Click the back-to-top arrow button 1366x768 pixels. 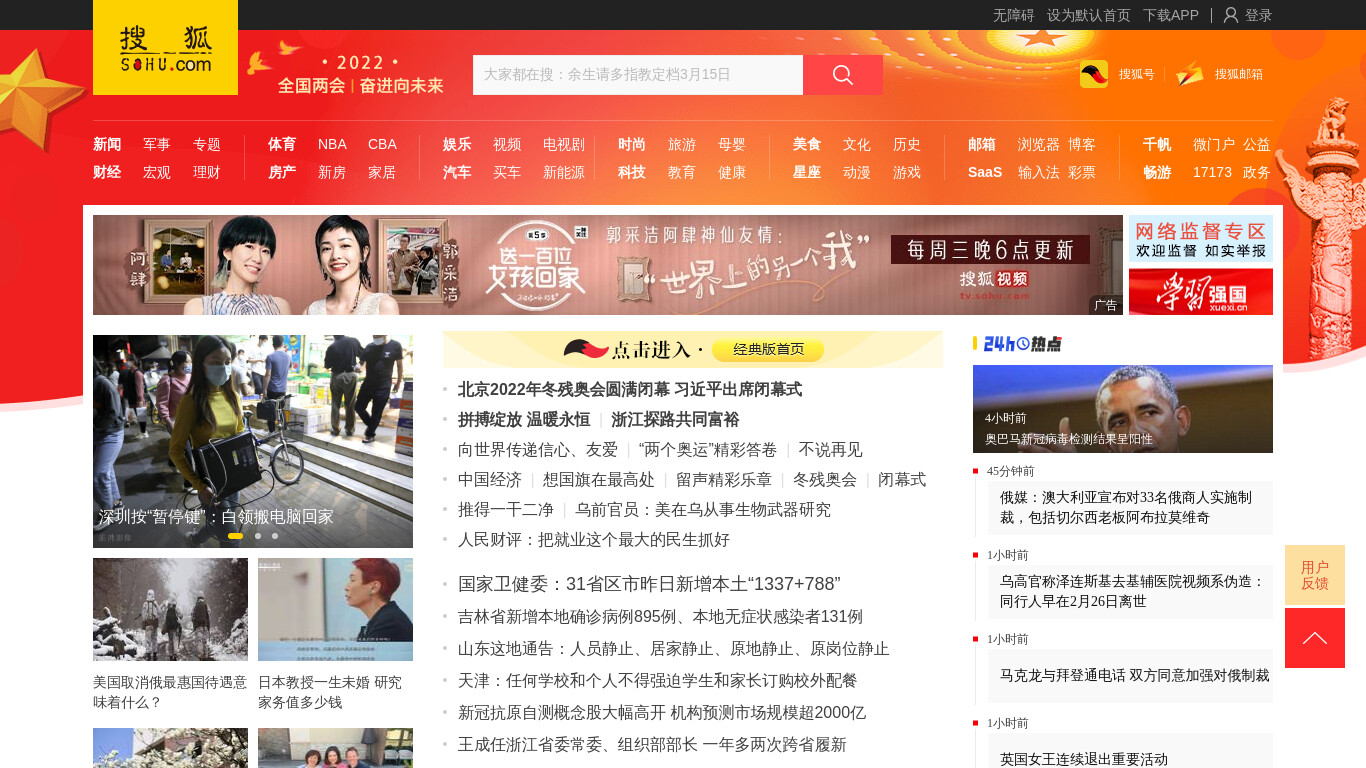pos(1315,638)
